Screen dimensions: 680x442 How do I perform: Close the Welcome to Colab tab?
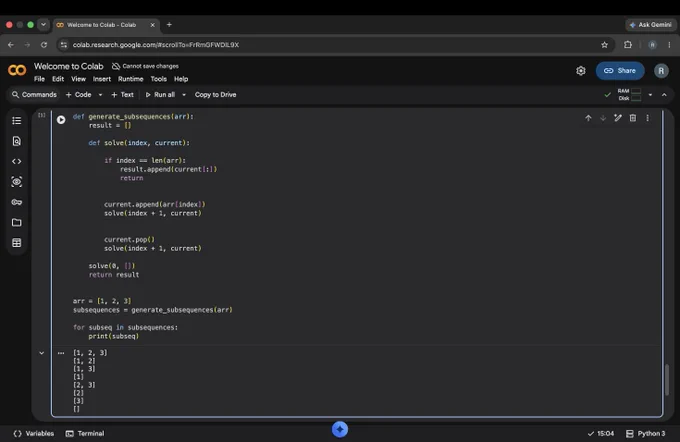point(152,25)
